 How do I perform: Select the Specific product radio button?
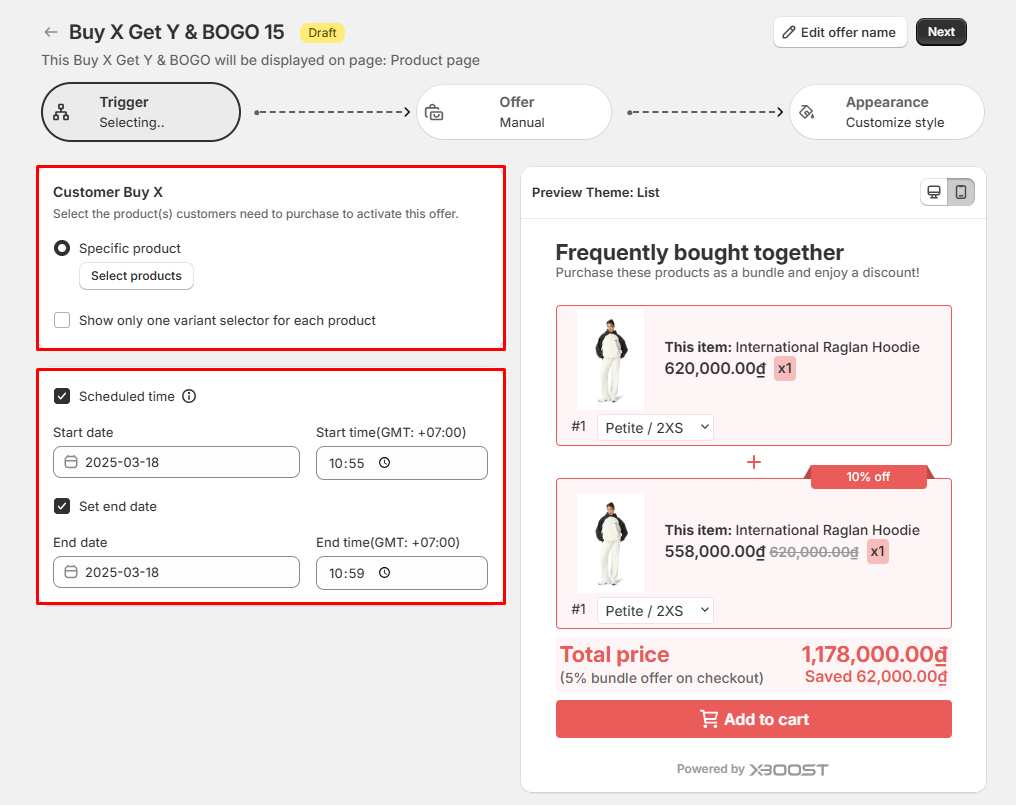(x=62, y=248)
